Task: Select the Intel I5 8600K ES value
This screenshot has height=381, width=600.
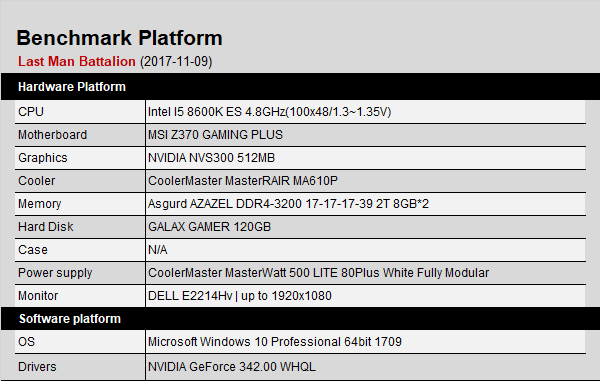Action: coord(269,112)
